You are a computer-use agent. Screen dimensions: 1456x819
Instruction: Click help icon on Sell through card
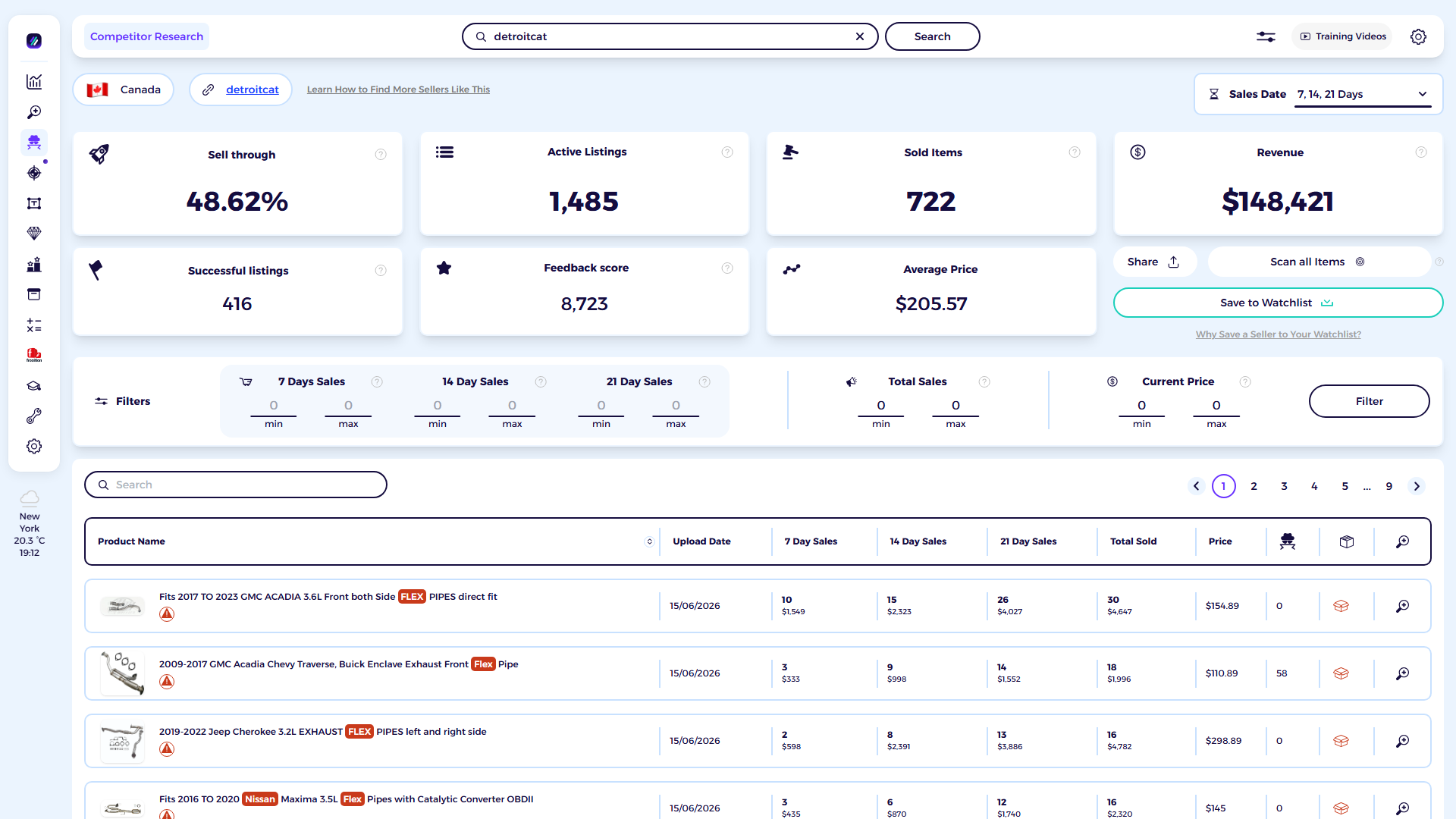(381, 155)
